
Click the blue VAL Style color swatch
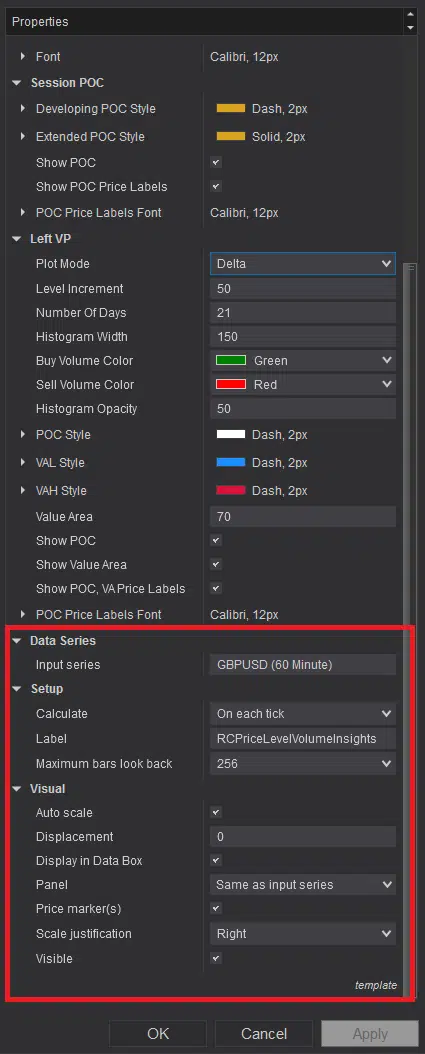pyautogui.click(x=231, y=463)
